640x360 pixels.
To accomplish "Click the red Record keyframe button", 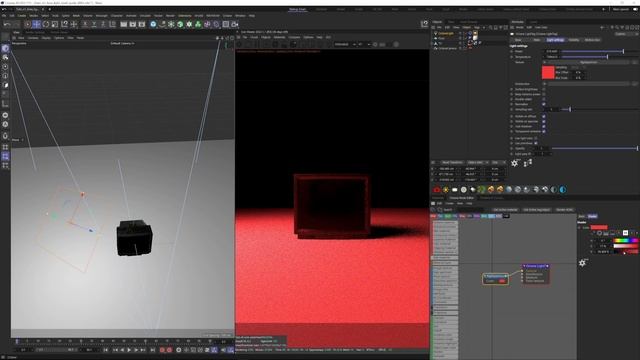I will coord(162,350).
